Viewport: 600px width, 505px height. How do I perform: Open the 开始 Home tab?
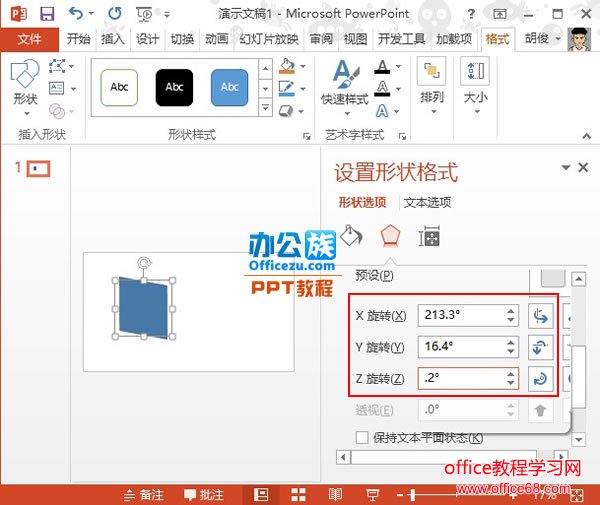(78, 39)
